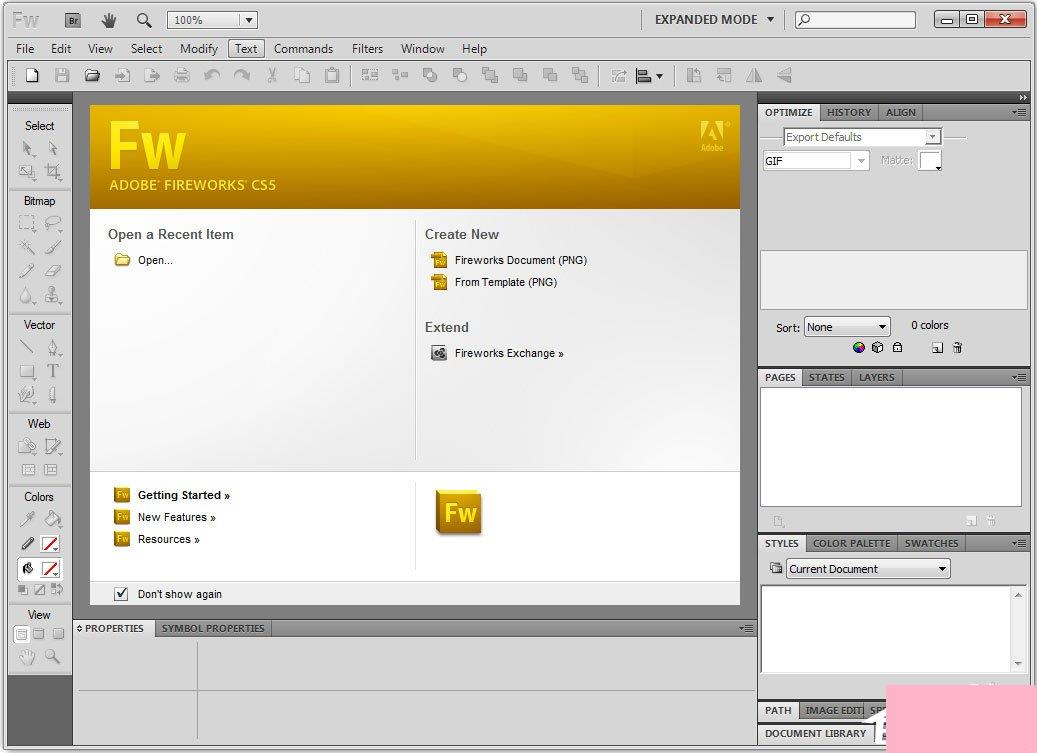Select the Crop tool
This screenshot has height=753, width=1037.
pyautogui.click(x=53, y=173)
